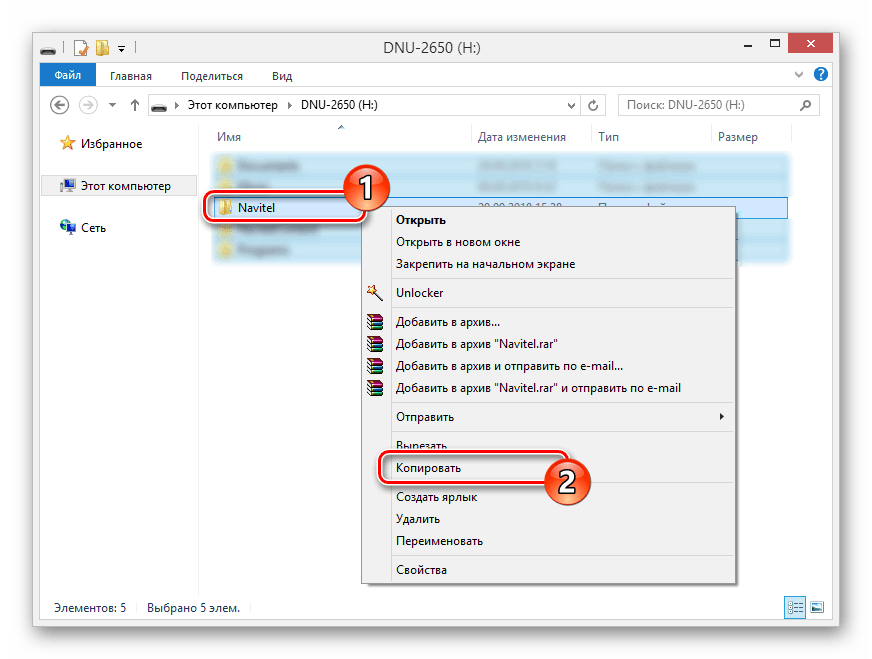Switch to details view in status bar

796,607
